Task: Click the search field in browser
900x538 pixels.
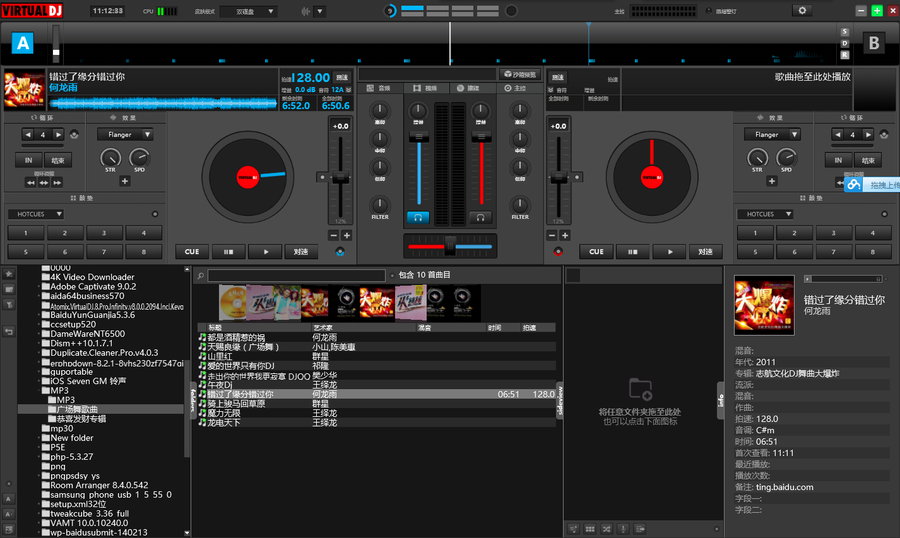Action: [x=296, y=276]
